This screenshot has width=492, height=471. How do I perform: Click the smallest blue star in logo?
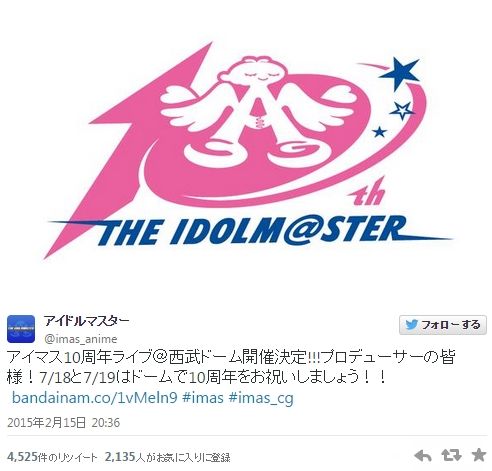click(379, 132)
